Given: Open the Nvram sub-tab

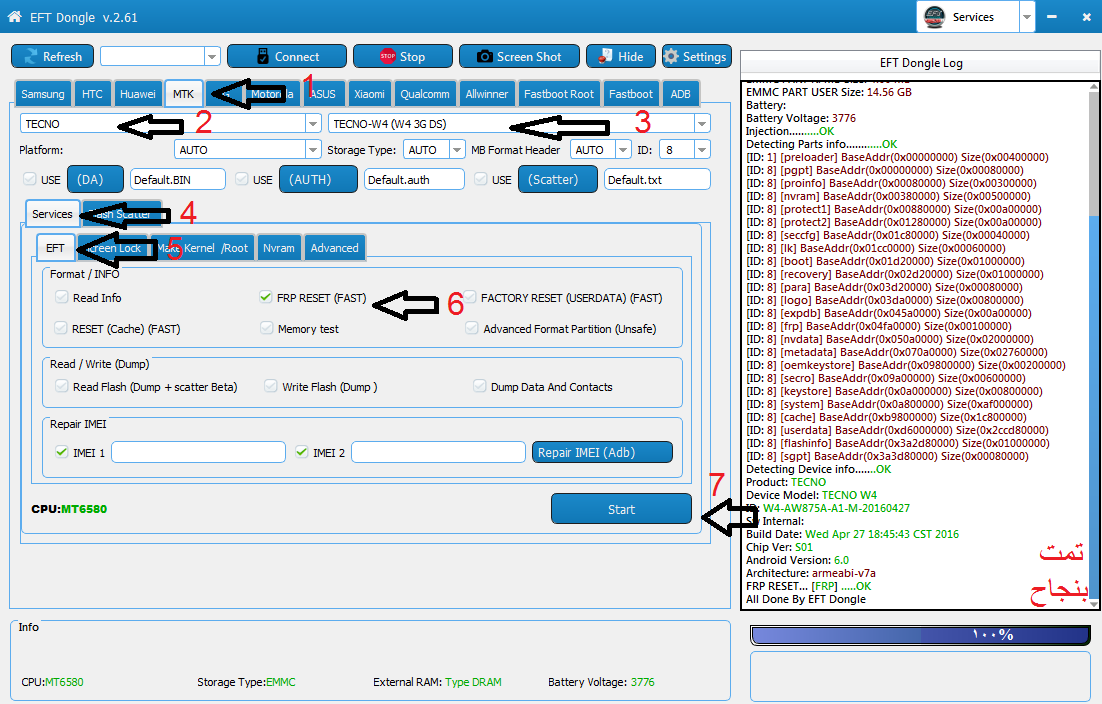Looking at the screenshot, I should coord(279,247).
